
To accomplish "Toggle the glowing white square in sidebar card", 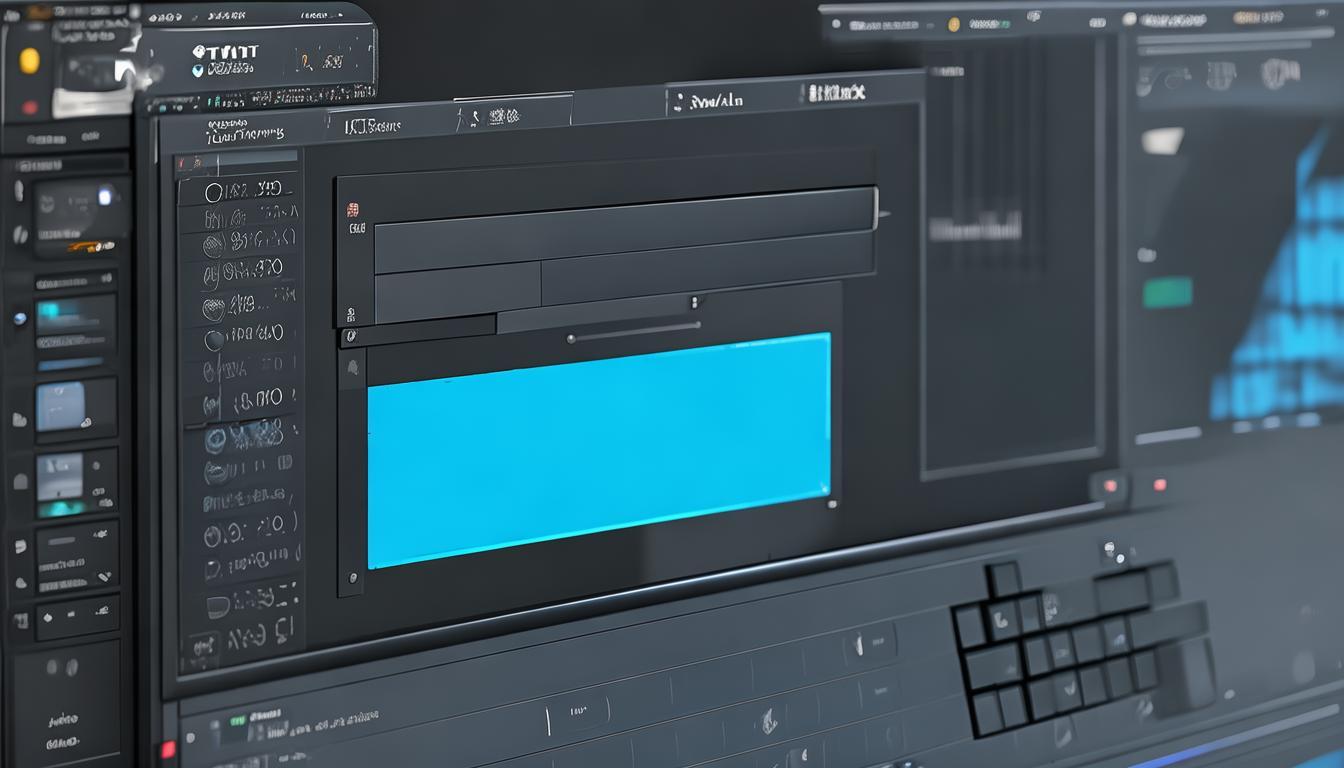I will [x=104, y=197].
